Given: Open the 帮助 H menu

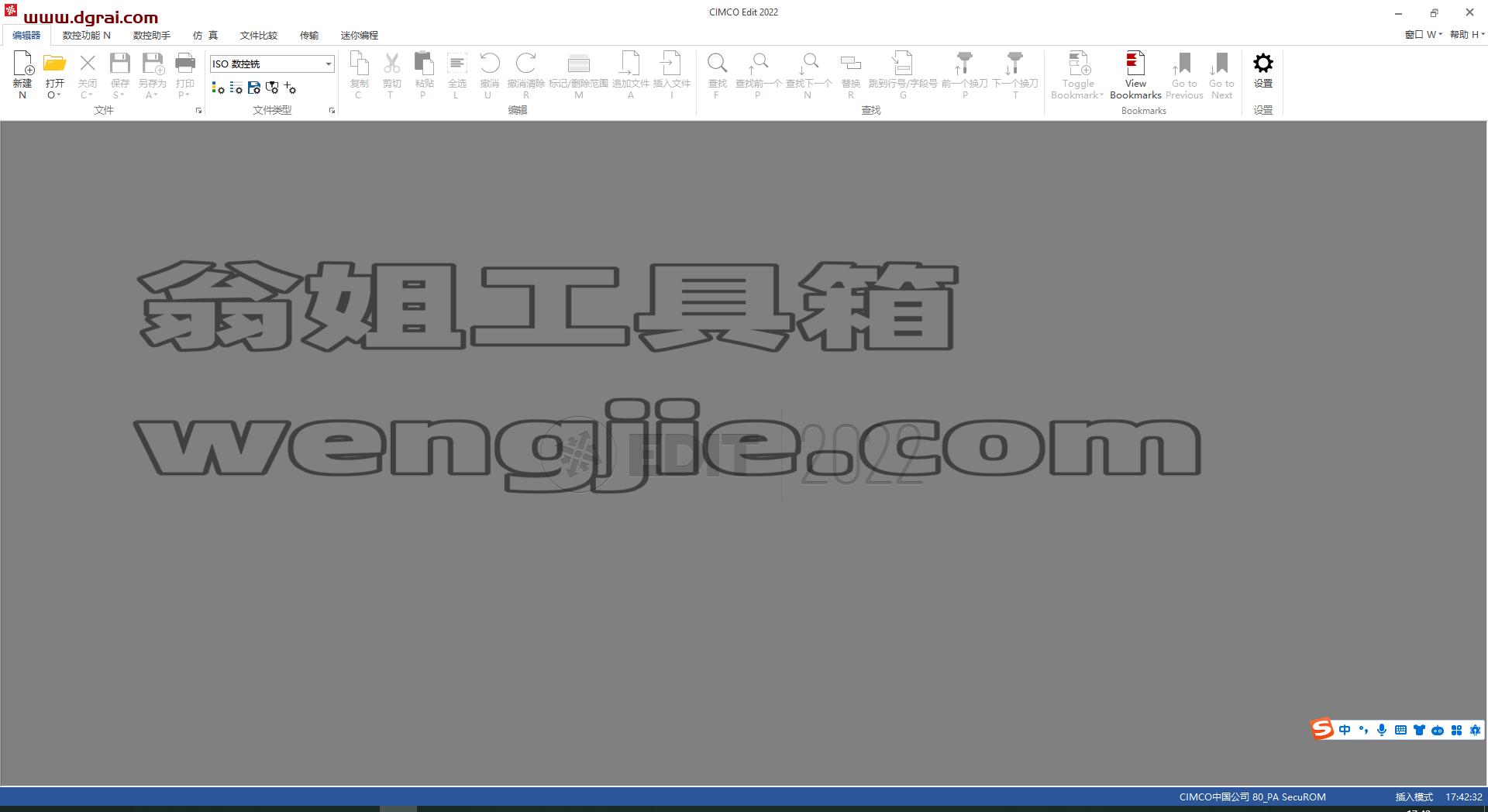Looking at the screenshot, I should 1467,35.
